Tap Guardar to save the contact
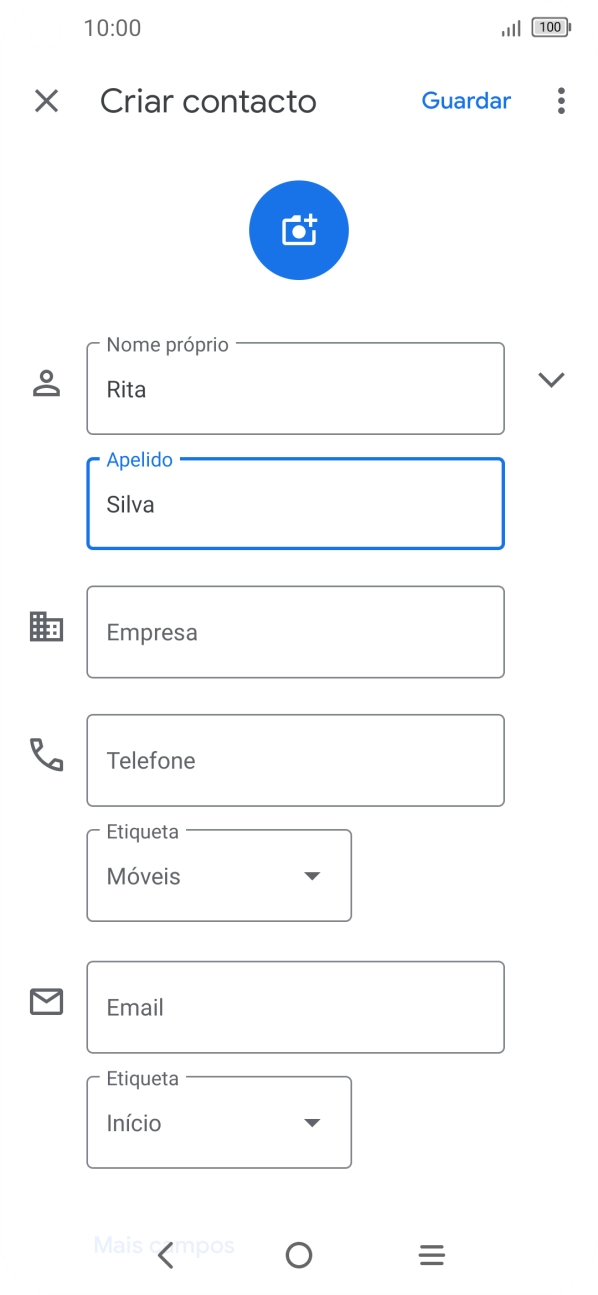Screen dimensions: 598x1295 (x=466, y=101)
